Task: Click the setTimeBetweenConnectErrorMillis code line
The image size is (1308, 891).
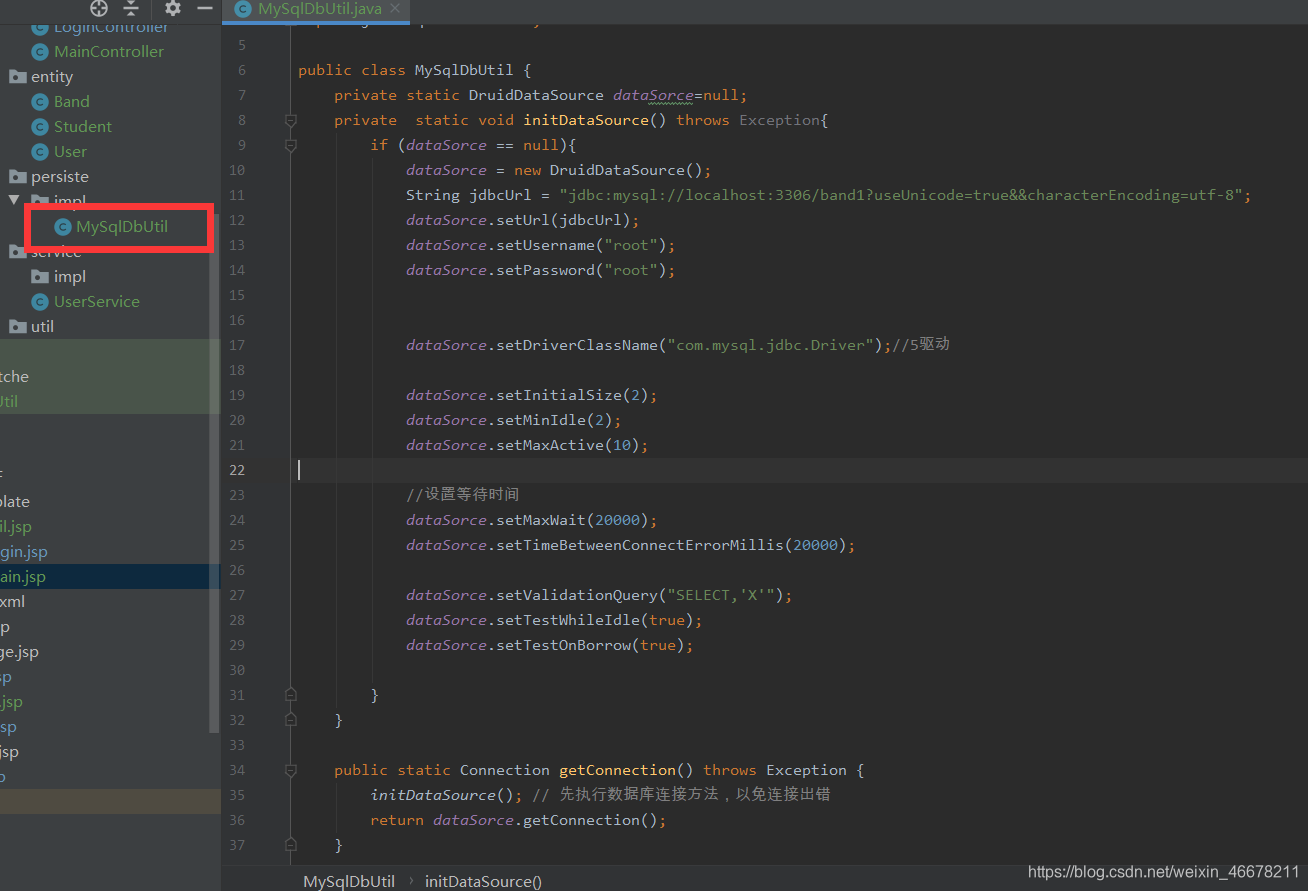Action: 631,545
